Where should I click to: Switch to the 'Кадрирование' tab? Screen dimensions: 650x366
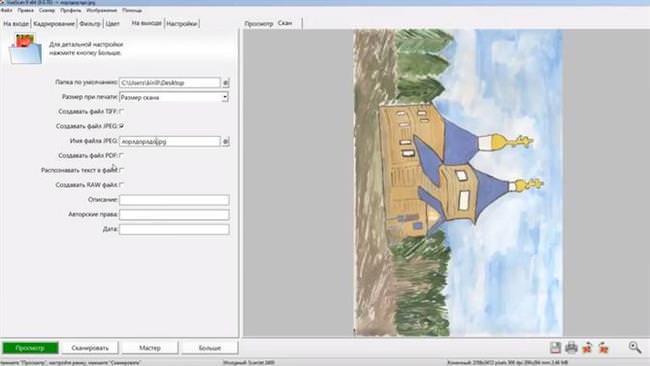point(54,24)
